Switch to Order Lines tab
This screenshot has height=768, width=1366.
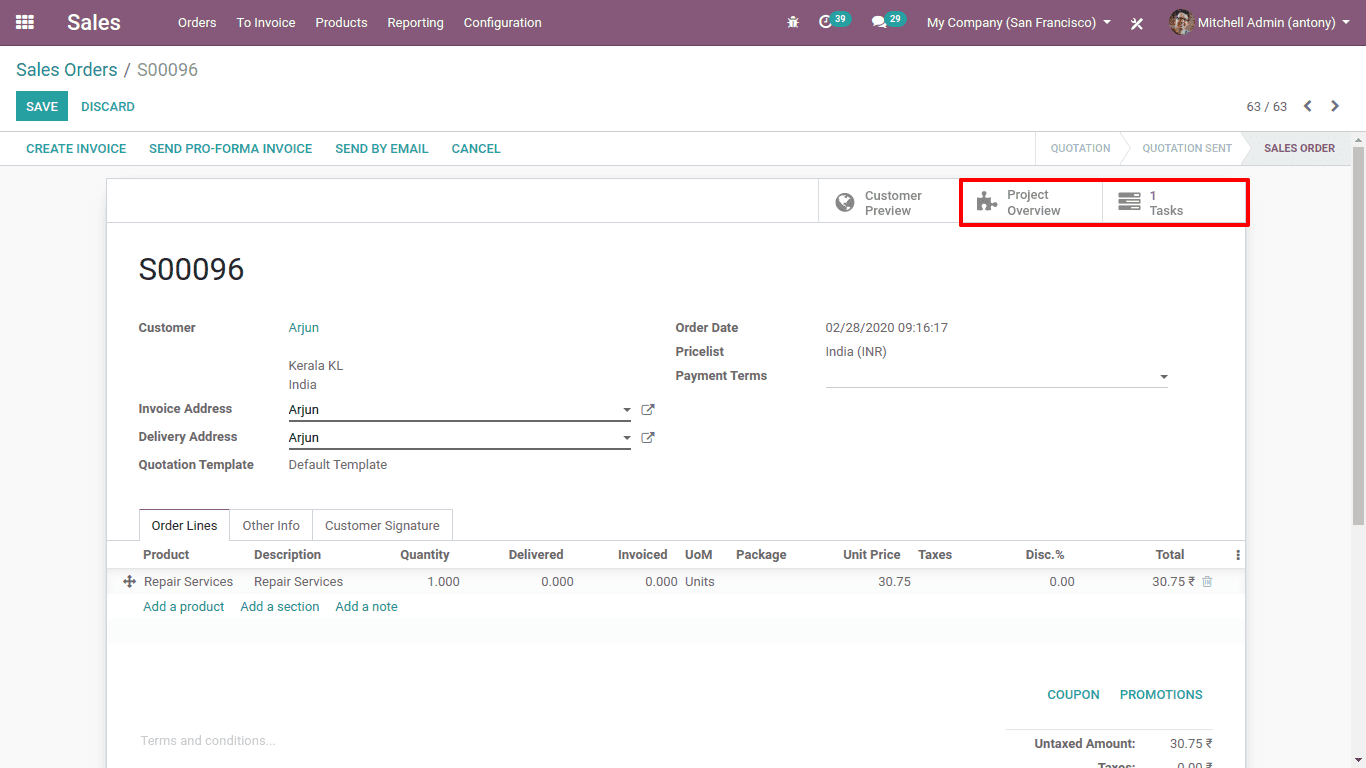click(x=185, y=525)
